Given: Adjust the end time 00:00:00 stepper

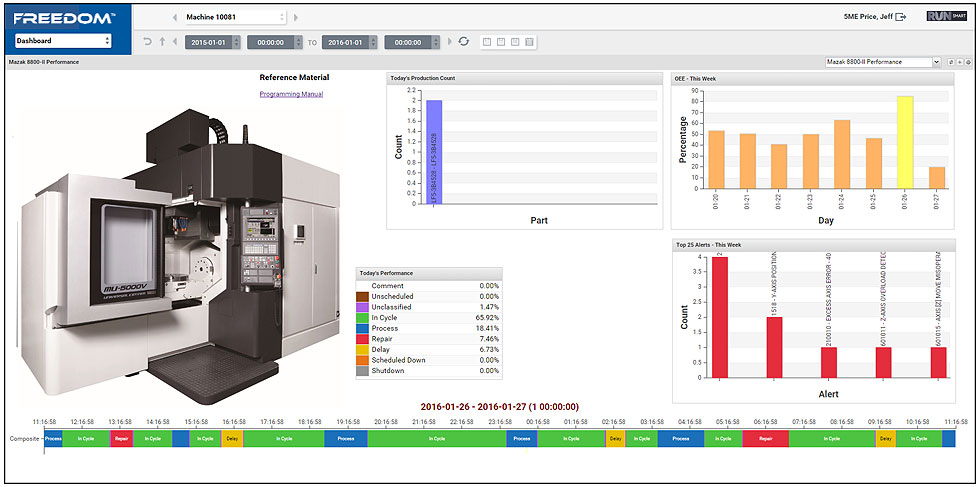Looking at the screenshot, I should click(x=436, y=42).
